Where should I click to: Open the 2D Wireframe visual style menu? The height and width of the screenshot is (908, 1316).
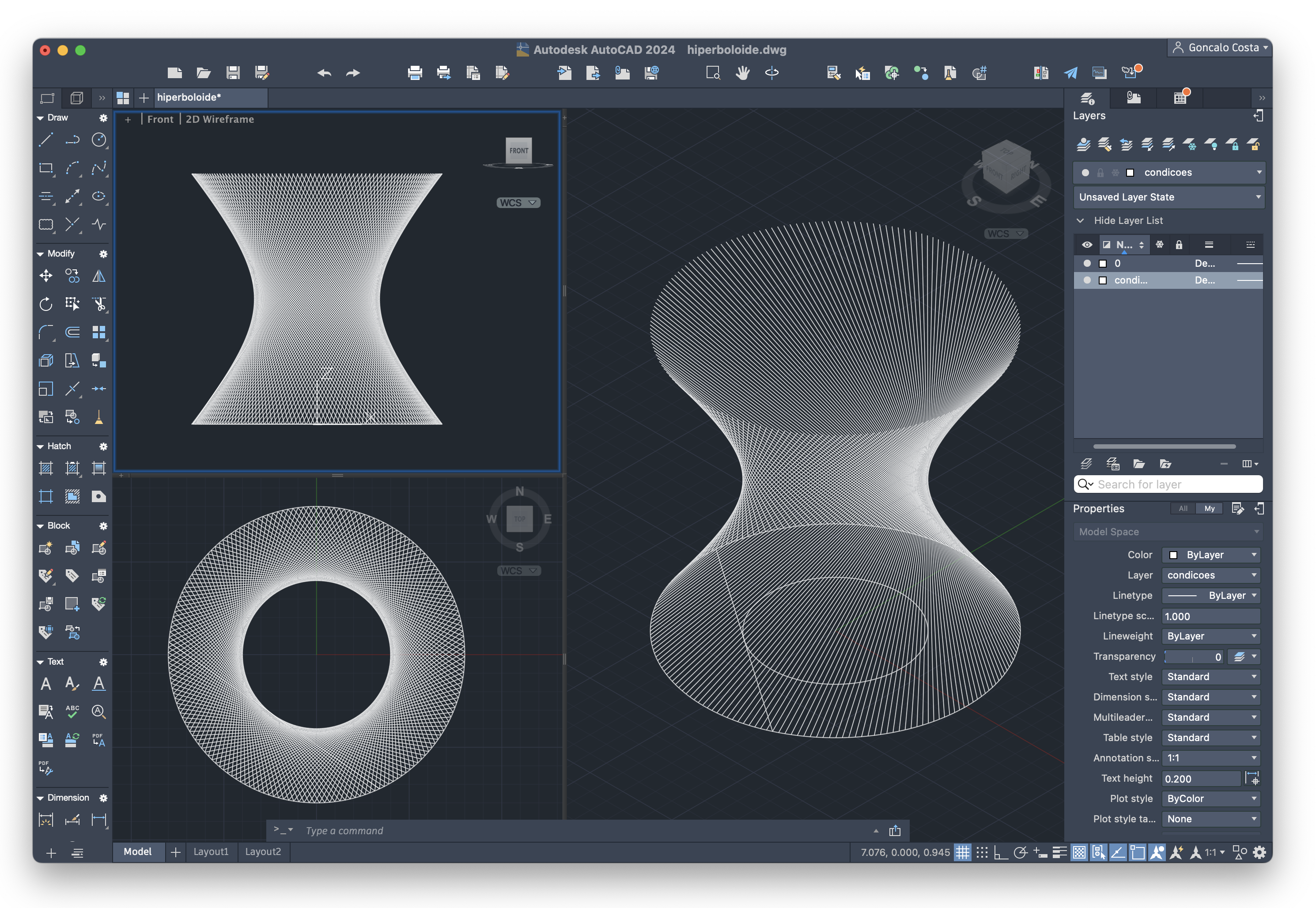pos(219,120)
